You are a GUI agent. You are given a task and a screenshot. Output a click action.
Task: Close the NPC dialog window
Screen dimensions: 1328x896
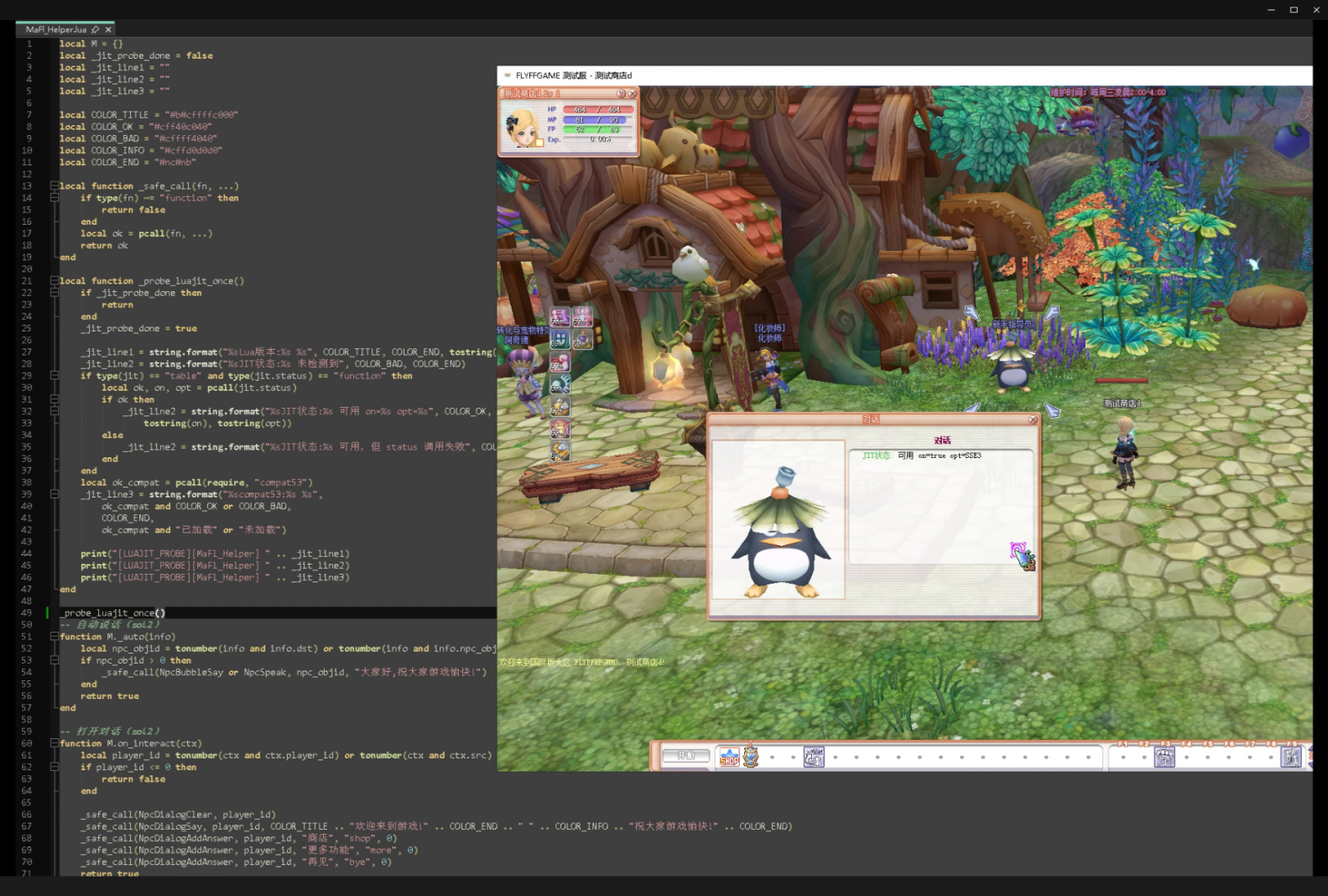pyautogui.click(x=1033, y=419)
